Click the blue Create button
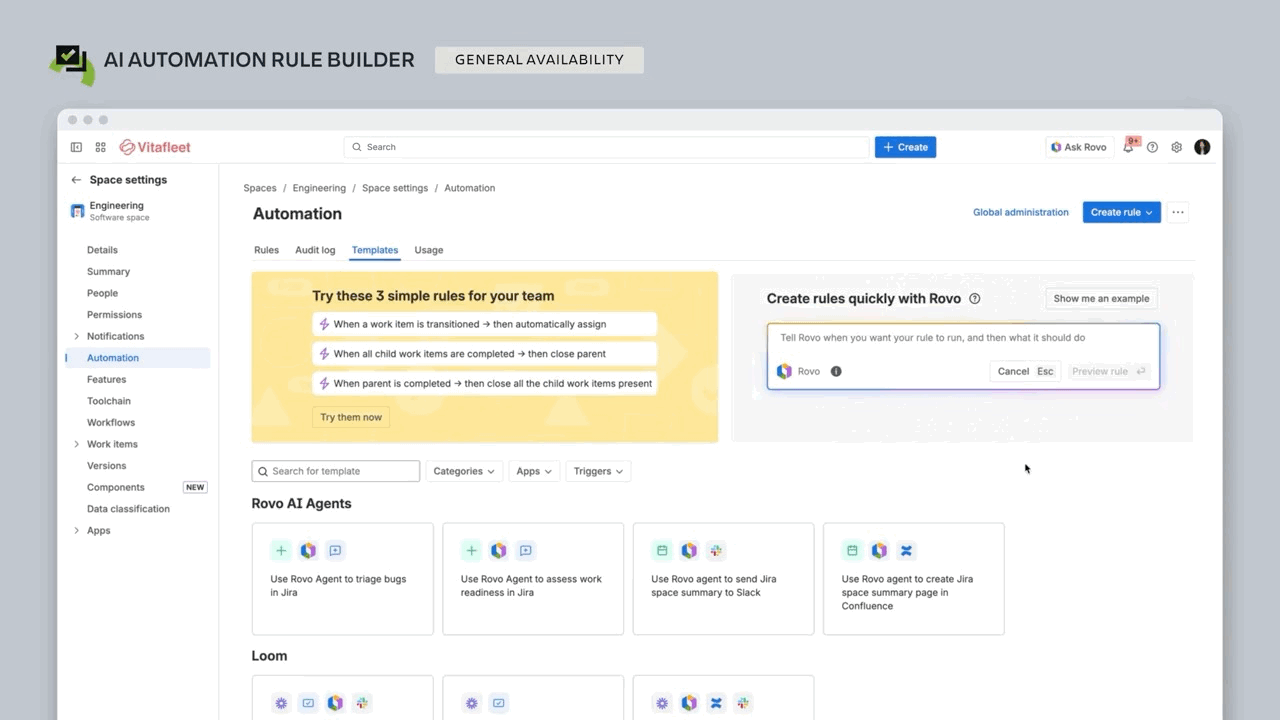This screenshot has height=720, width=1280. pos(905,147)
